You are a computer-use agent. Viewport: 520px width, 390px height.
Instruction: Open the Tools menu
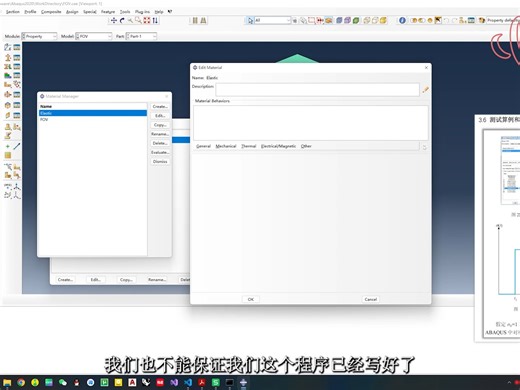(125, 12)
